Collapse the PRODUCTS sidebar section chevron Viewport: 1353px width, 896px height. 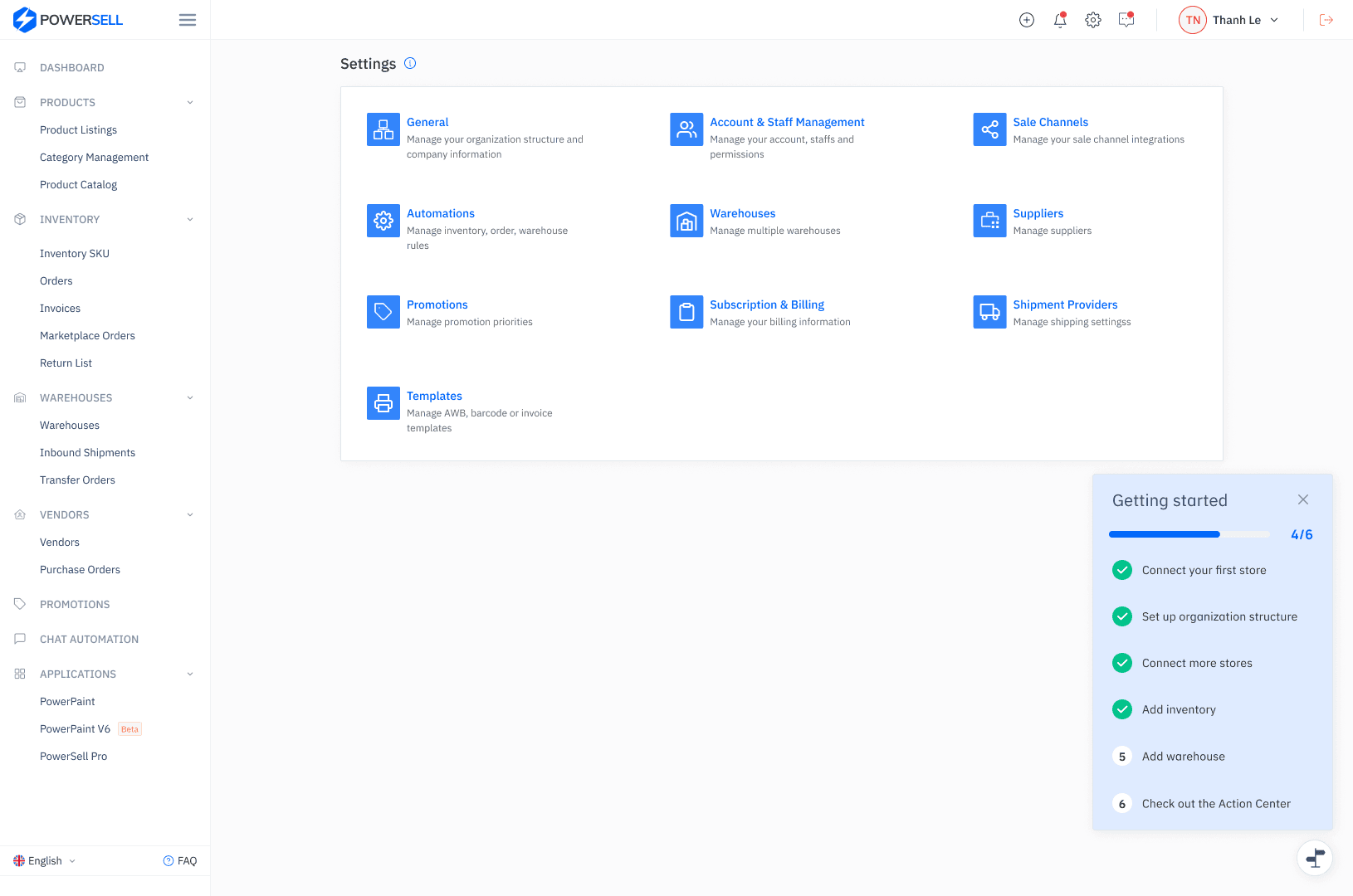coord(190,102)
